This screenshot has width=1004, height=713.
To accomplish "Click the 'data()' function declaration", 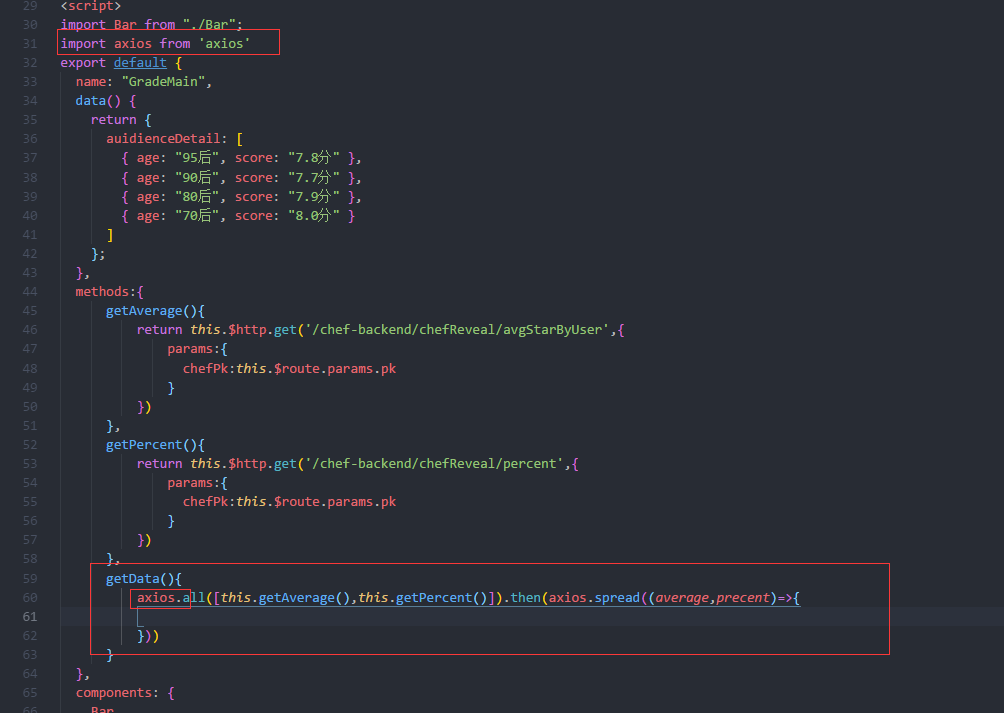I will [x=98, y=100].
